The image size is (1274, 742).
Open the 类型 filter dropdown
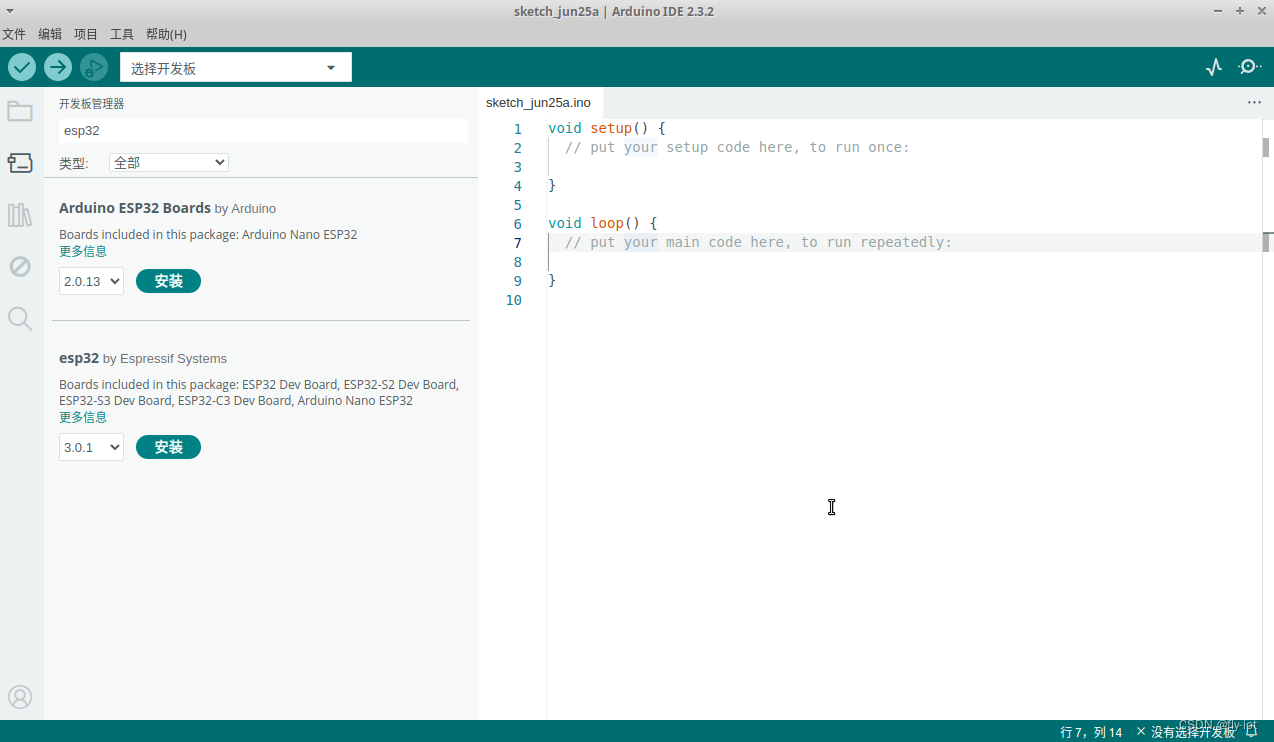tap(169, 162)
